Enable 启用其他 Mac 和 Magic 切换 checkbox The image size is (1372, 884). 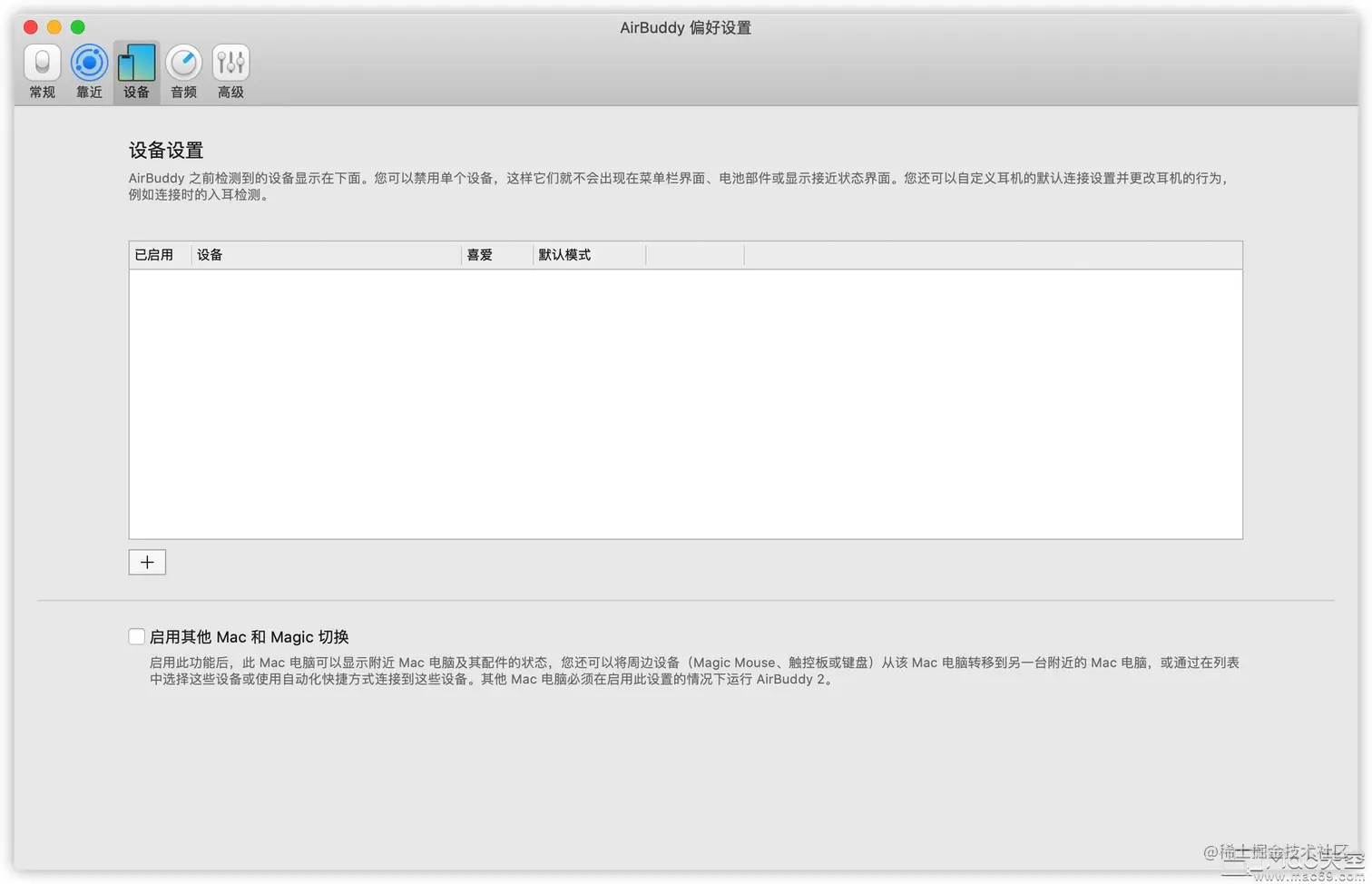pyautogui.click(x=137, y=636)
